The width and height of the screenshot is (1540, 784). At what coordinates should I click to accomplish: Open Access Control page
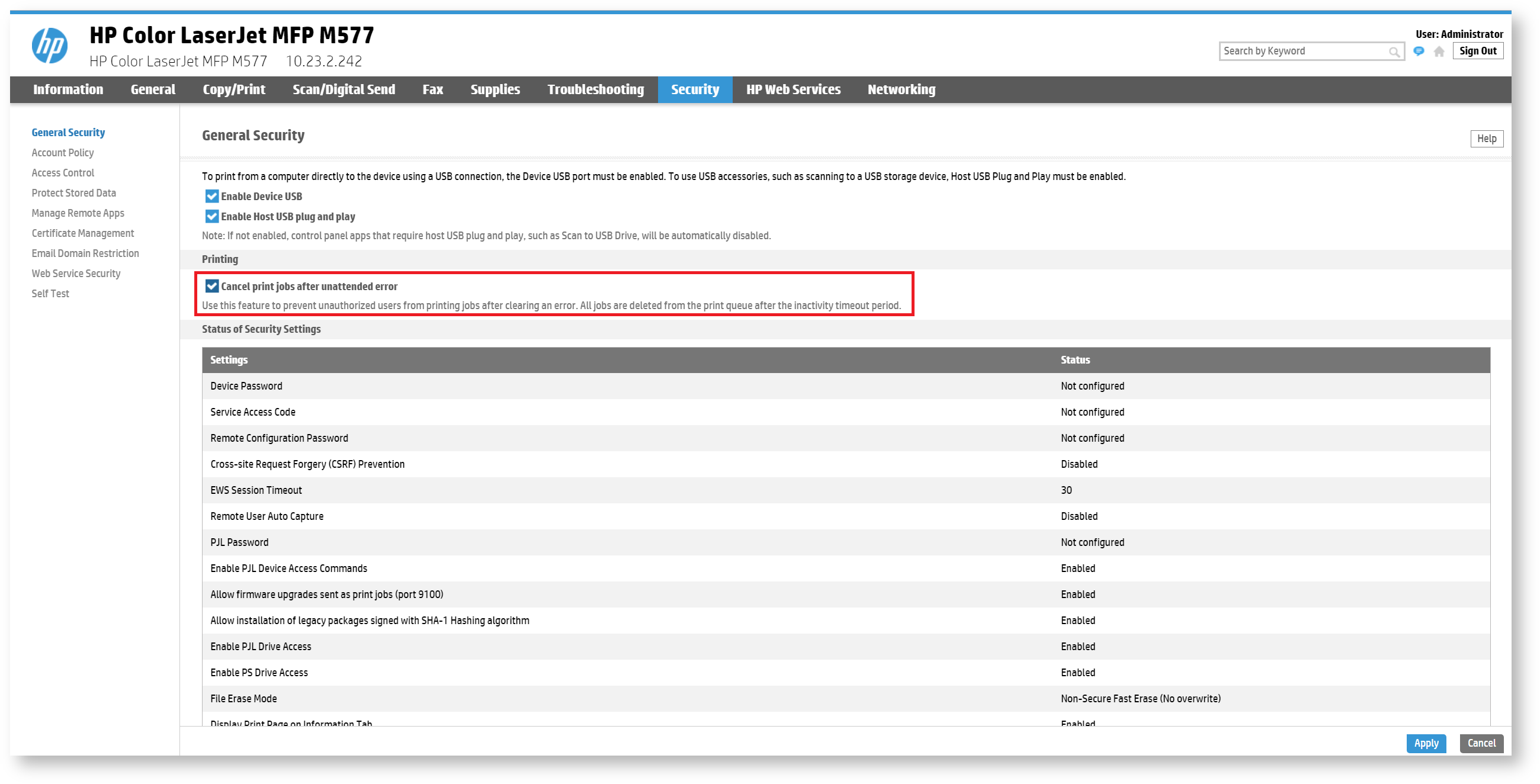[63, 173]
